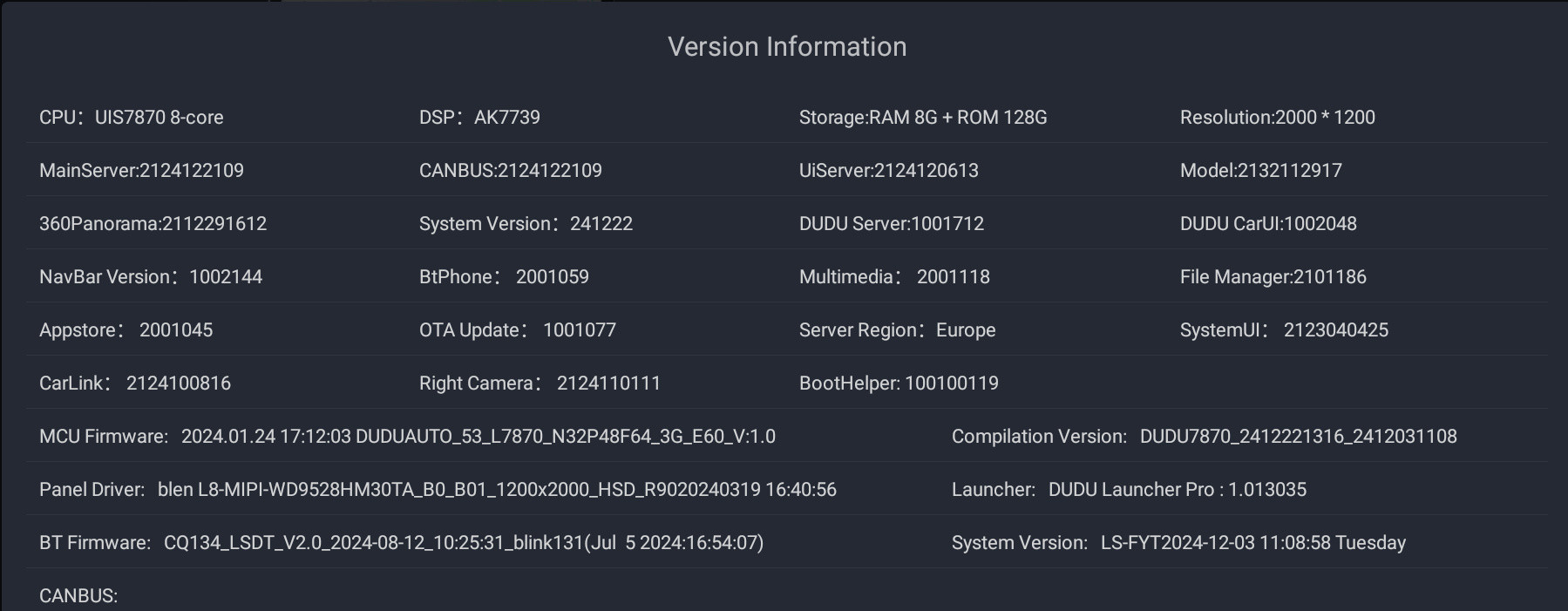
Task: Click the Model 2132112917 entry
Action: point(1260,171)
